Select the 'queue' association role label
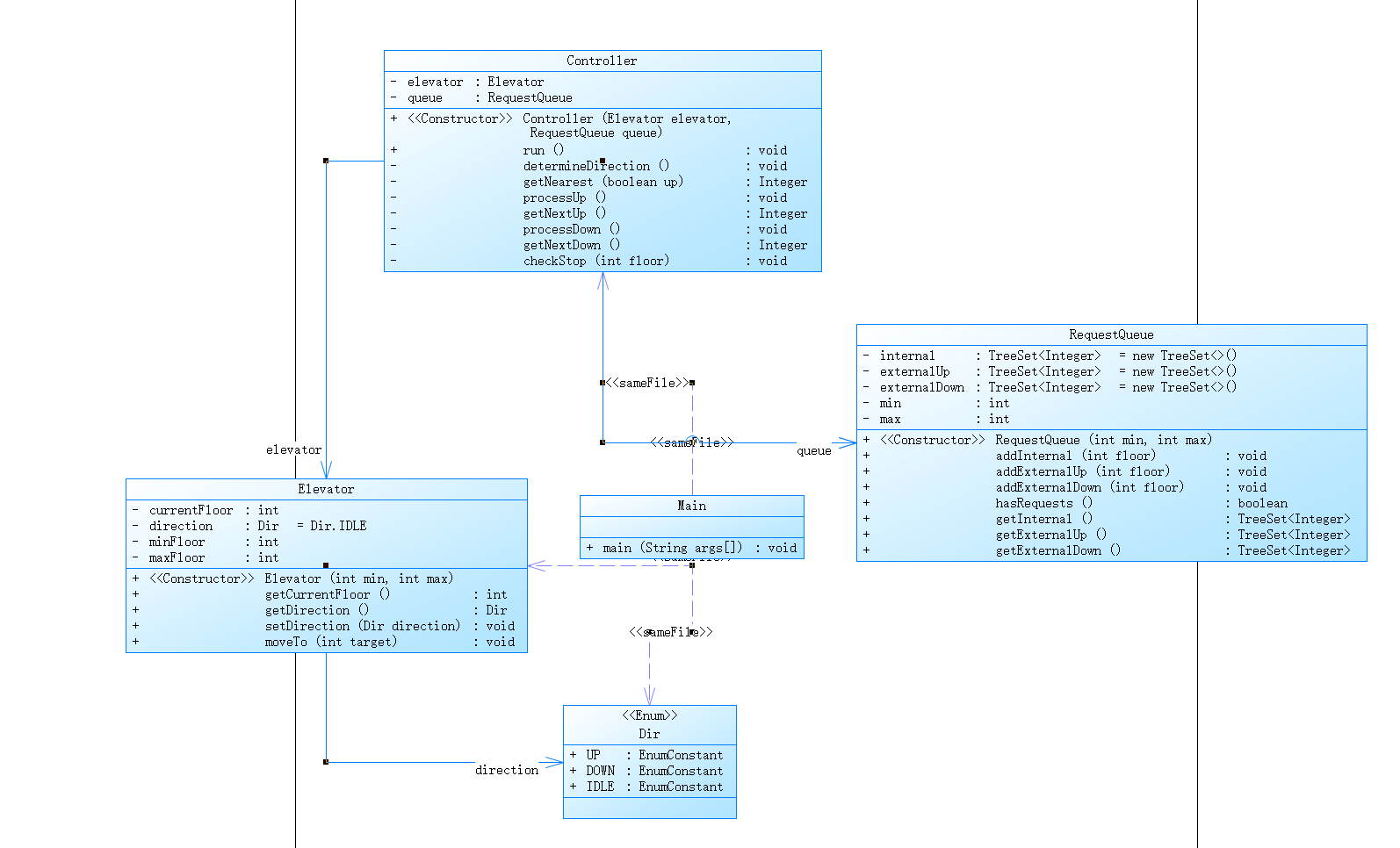The image size is (1400, 848). click(x=814, y=451)
